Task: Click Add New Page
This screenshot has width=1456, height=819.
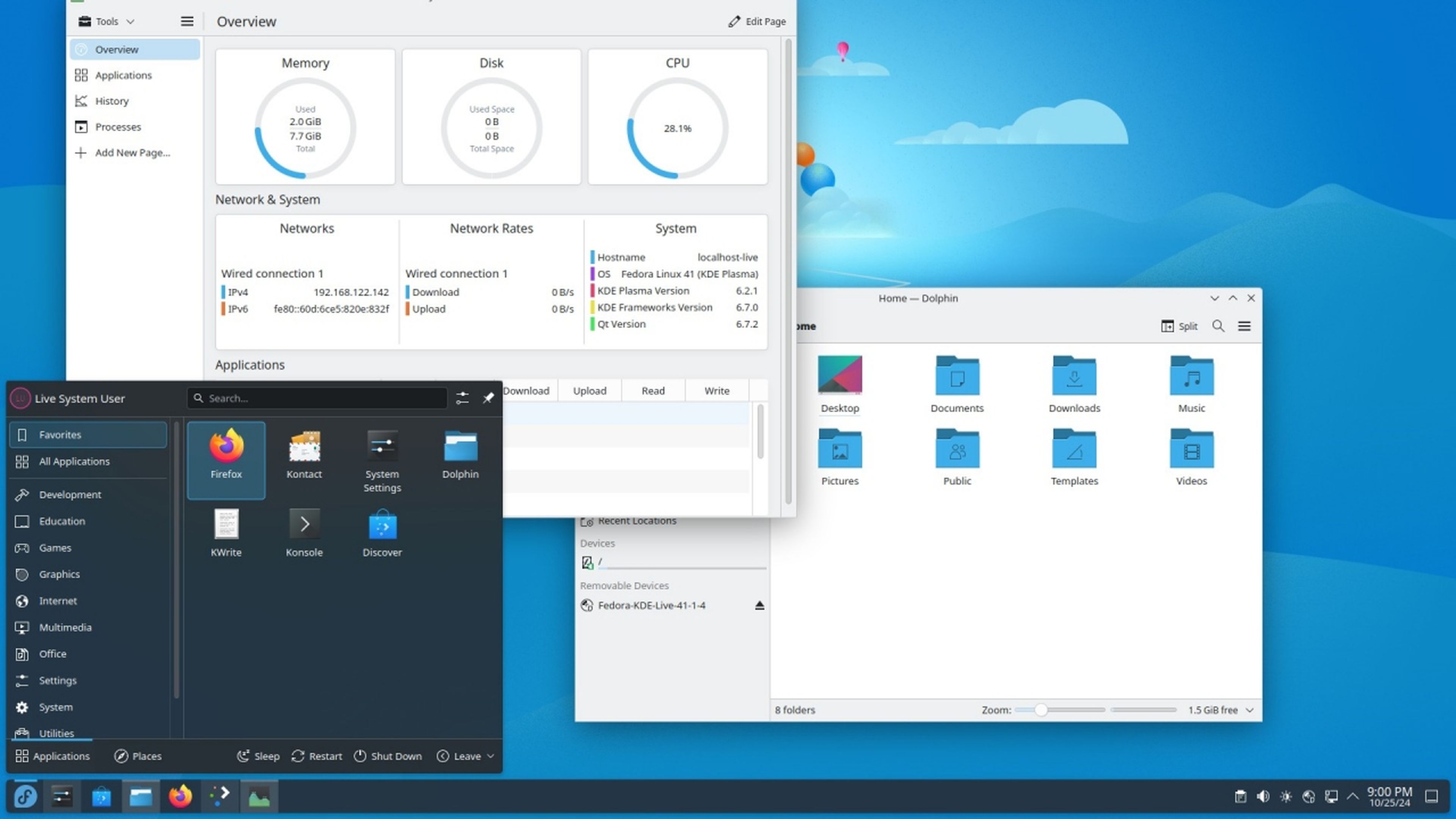Action: point(135,152)
